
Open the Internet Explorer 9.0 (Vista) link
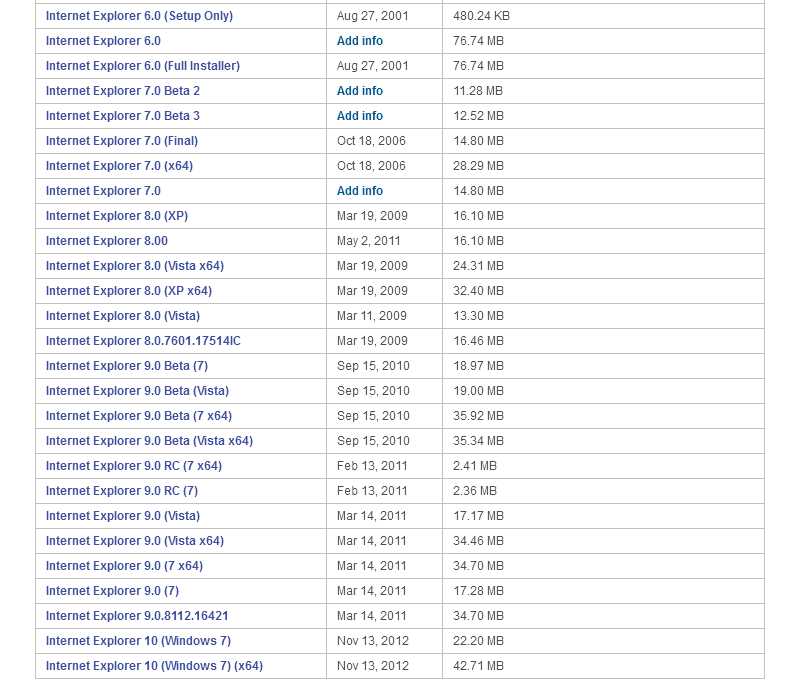[x=123, y=516]
